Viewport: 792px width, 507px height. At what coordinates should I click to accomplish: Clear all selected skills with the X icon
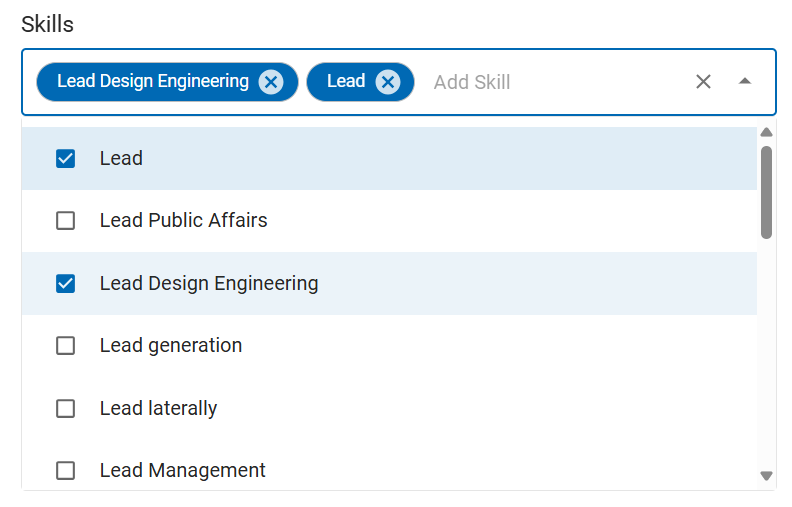tap(703, 82)
